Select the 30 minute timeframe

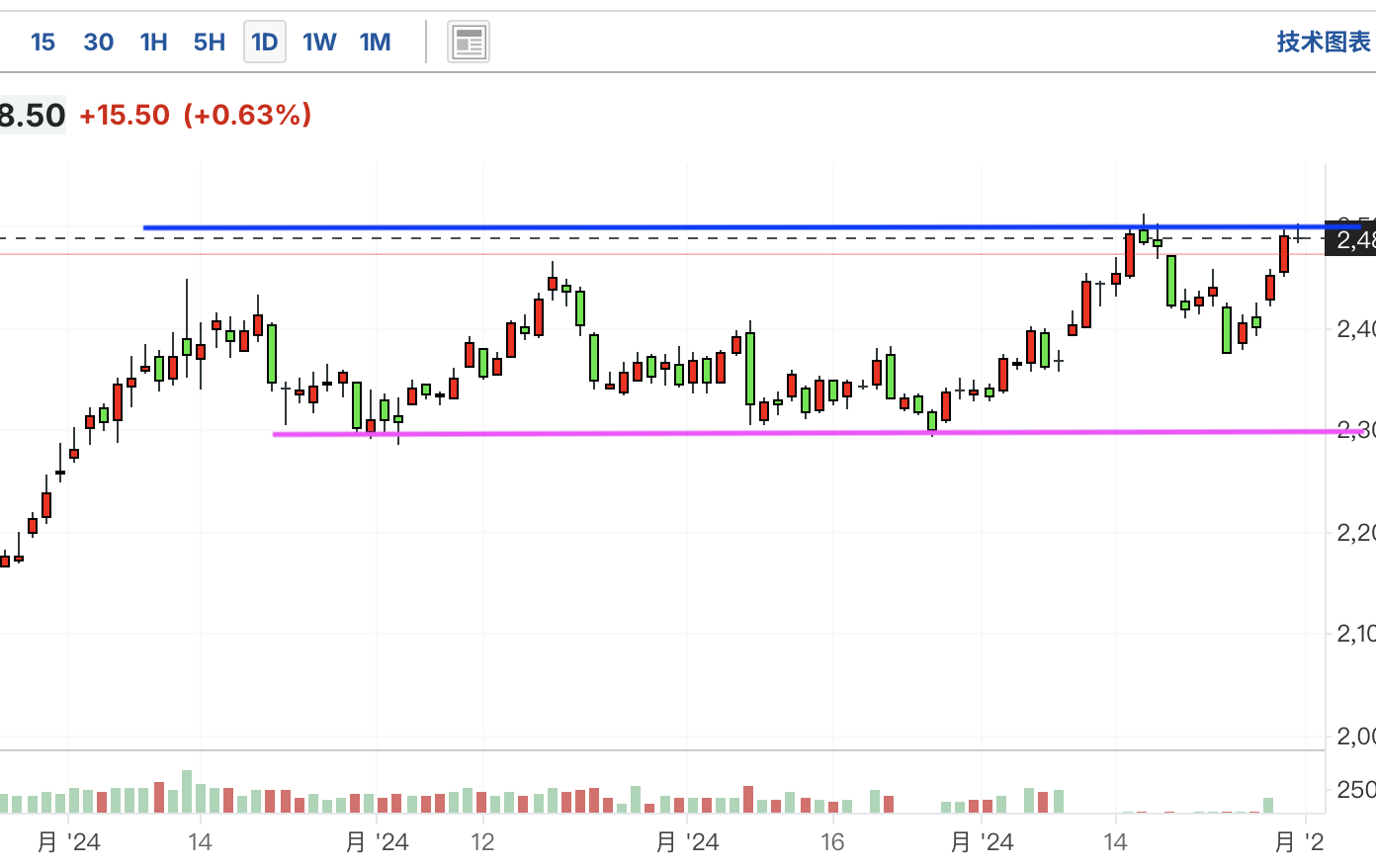click(x=98, y=42)
